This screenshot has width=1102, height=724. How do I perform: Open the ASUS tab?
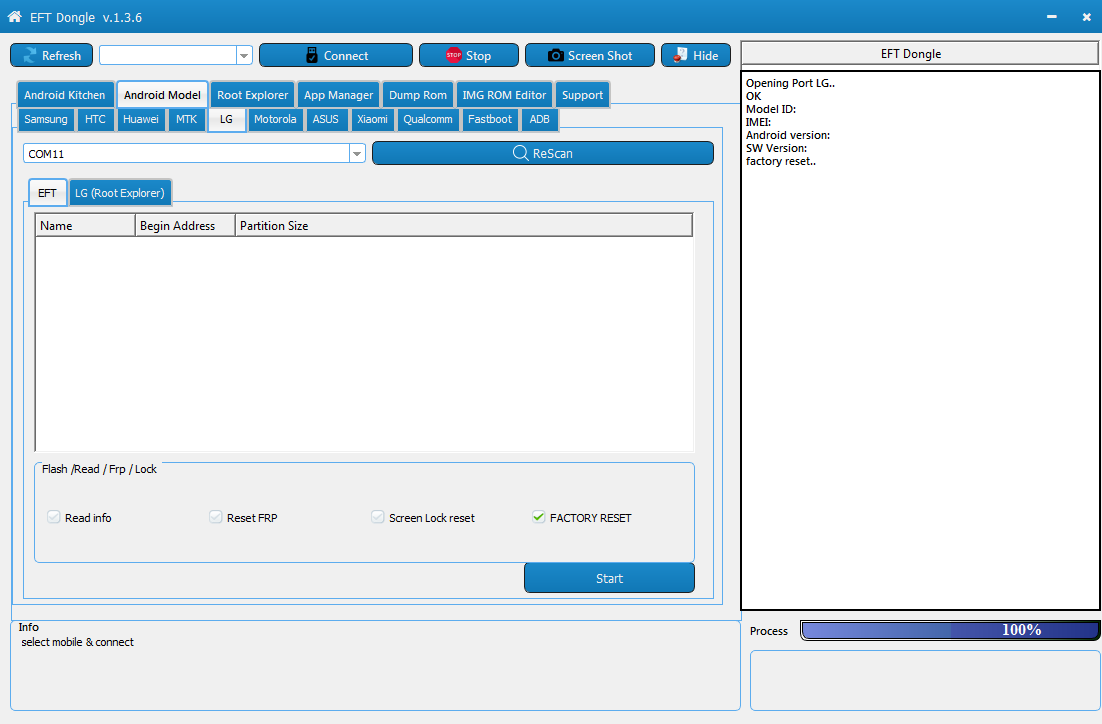(x=325, y=119)
